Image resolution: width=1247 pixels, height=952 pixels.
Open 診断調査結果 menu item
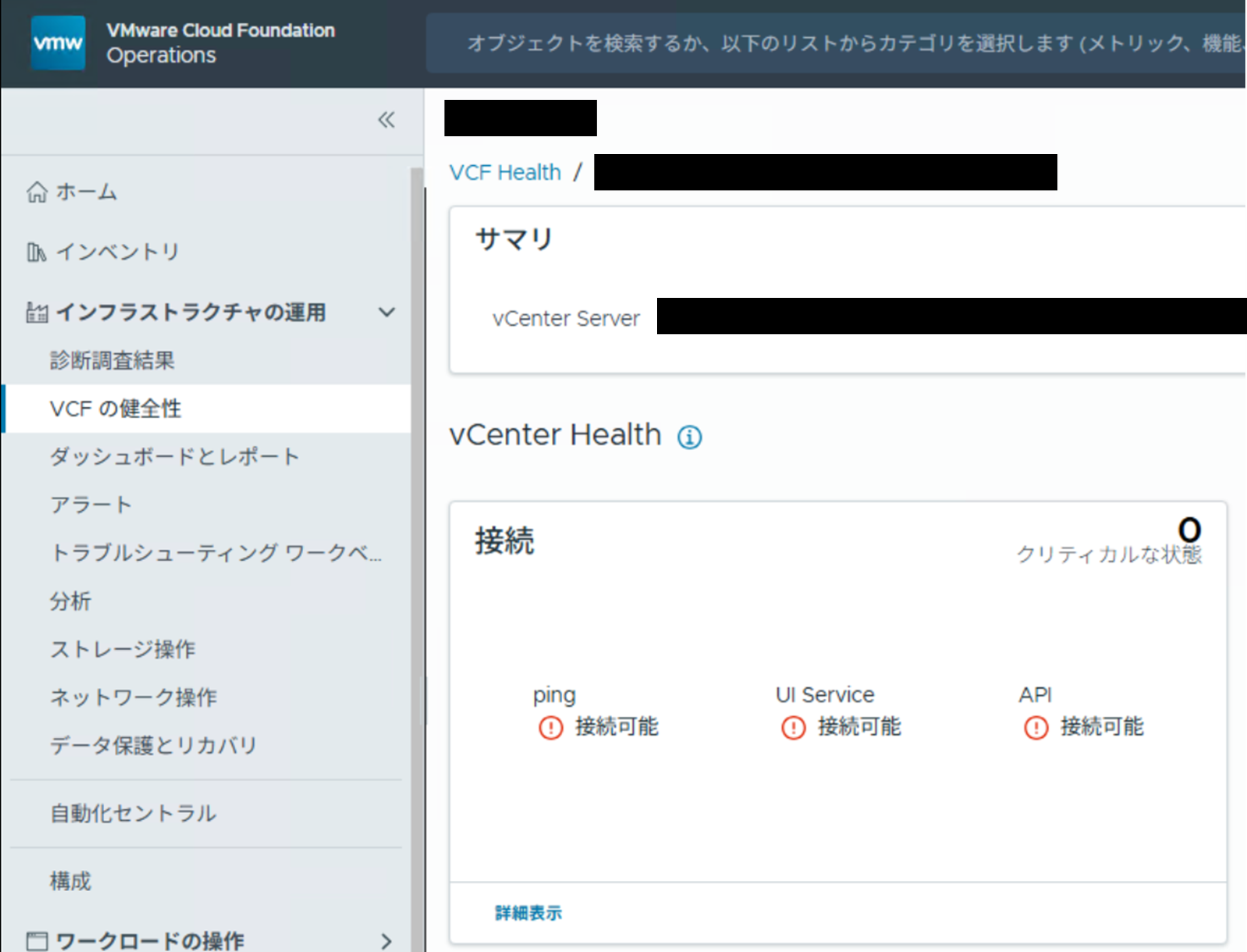112,360
